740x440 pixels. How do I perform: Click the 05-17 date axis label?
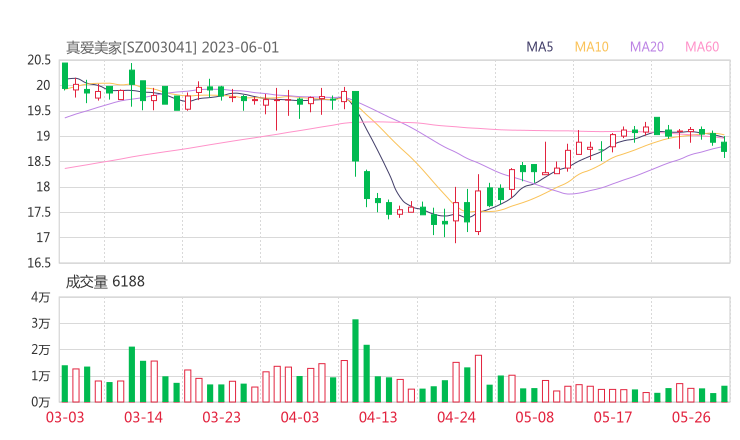(613, 417)
